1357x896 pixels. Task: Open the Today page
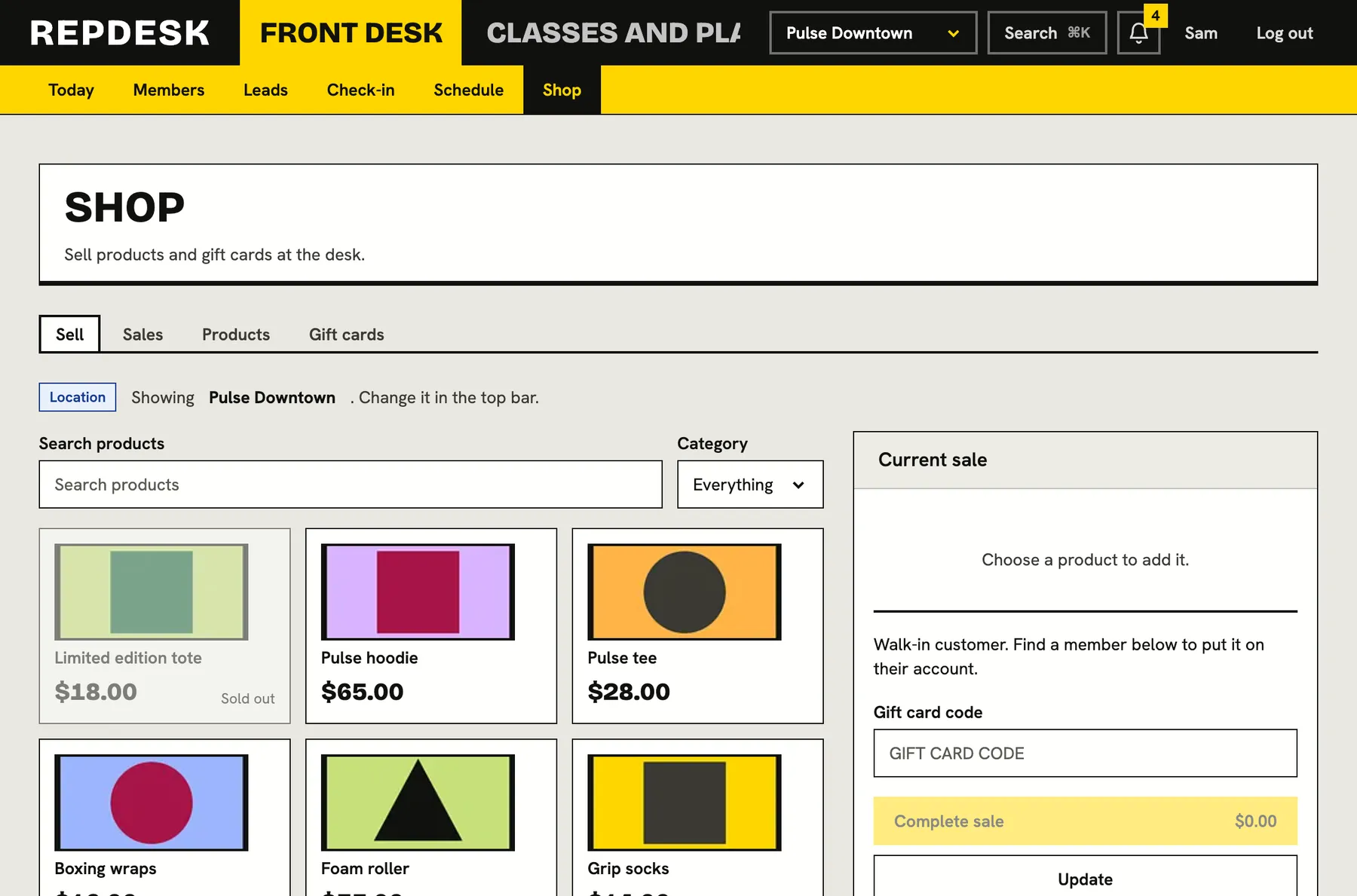(x=72, y=90)
